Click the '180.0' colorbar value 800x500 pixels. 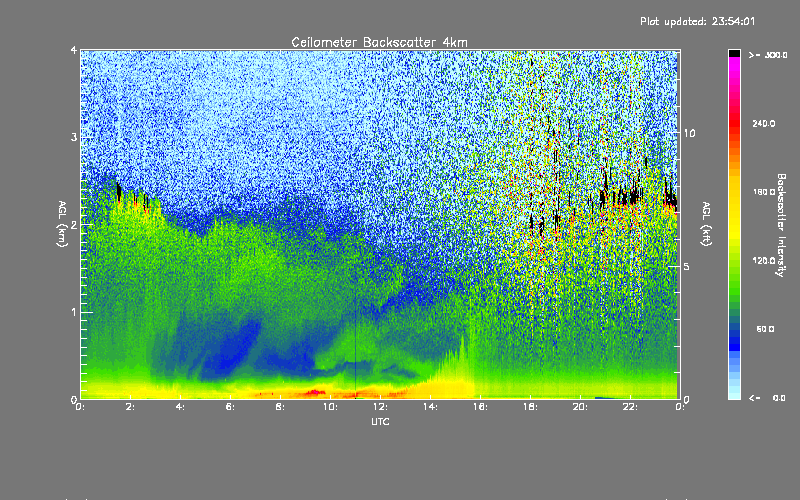(764, 192)
